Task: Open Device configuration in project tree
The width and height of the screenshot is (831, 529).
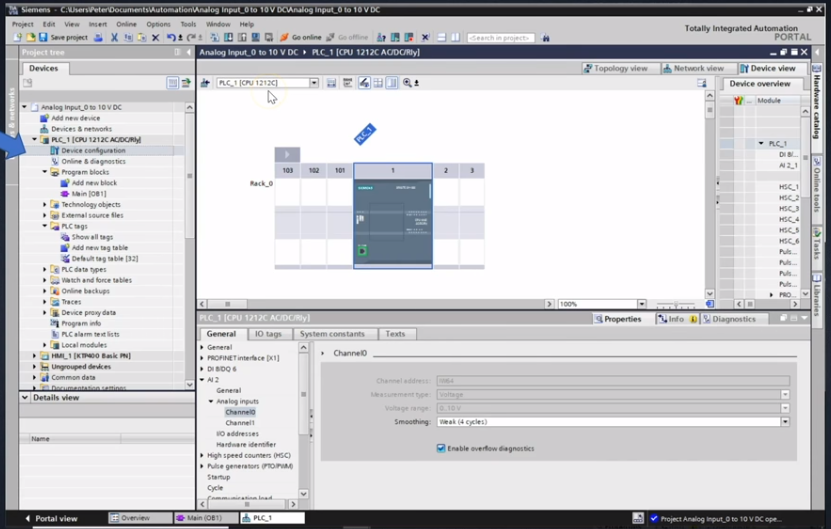Action: tap(93, 151)
